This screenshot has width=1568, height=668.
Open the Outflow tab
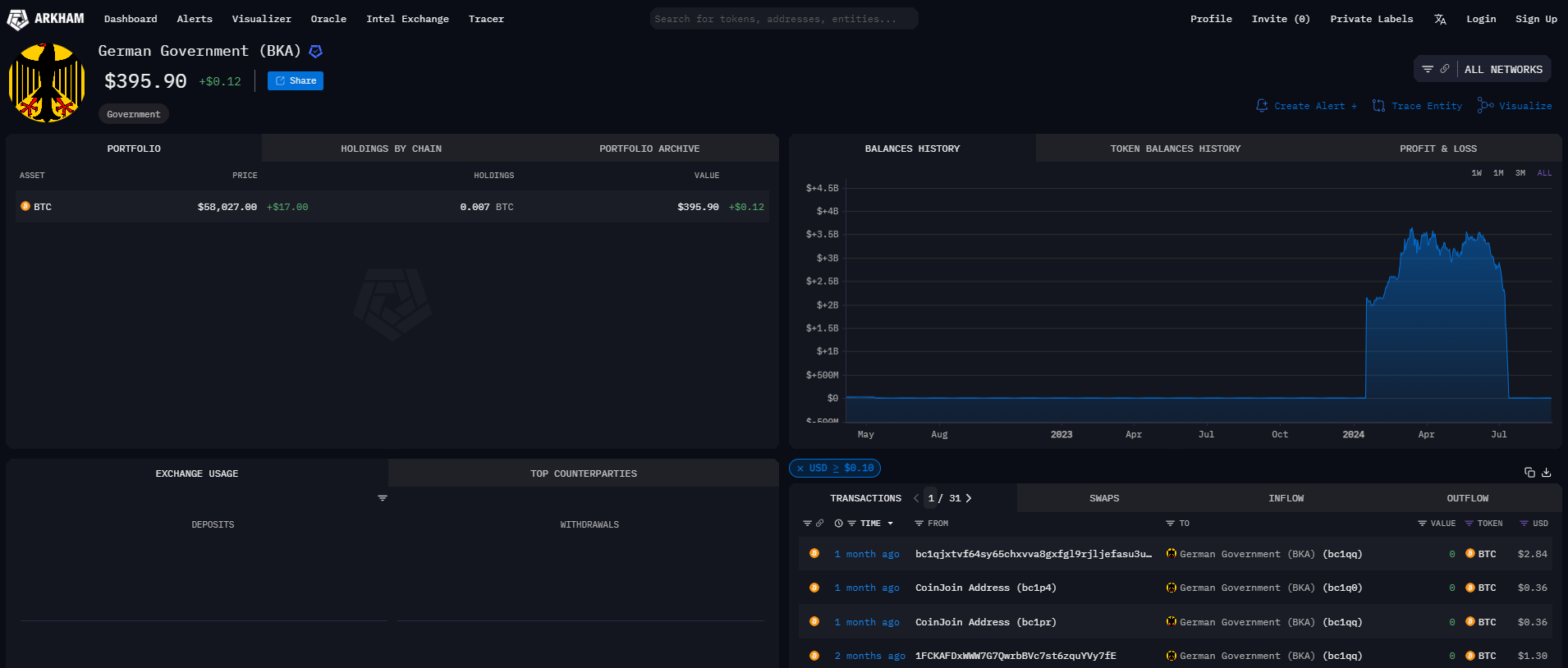pyautogui.click(x=1468, y=498)
